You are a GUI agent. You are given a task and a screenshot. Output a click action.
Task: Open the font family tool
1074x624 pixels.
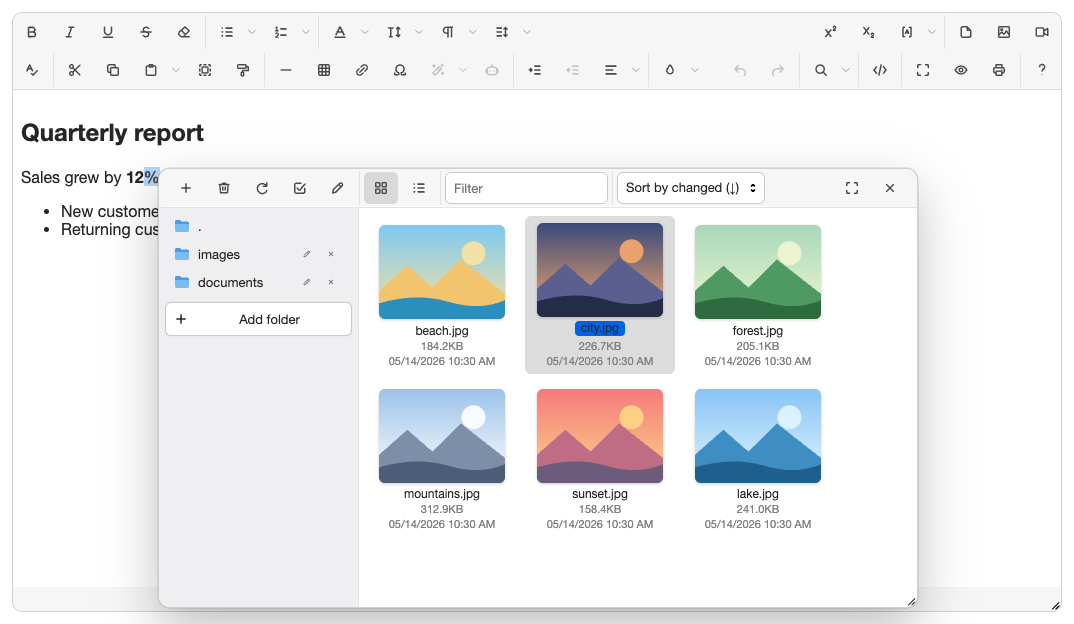(340, 32)
